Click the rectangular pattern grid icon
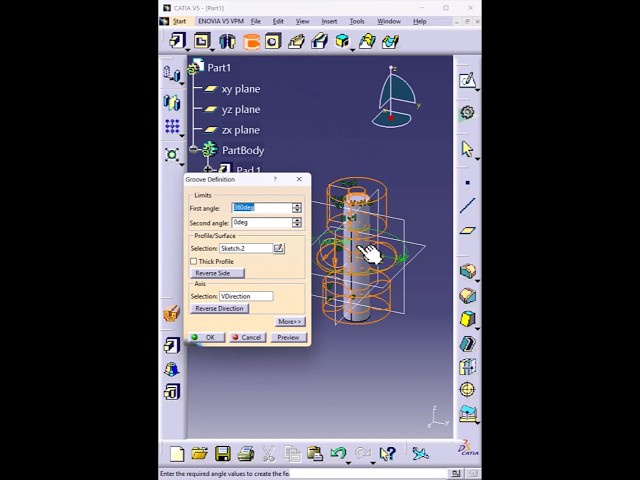 tap(172, 127)
